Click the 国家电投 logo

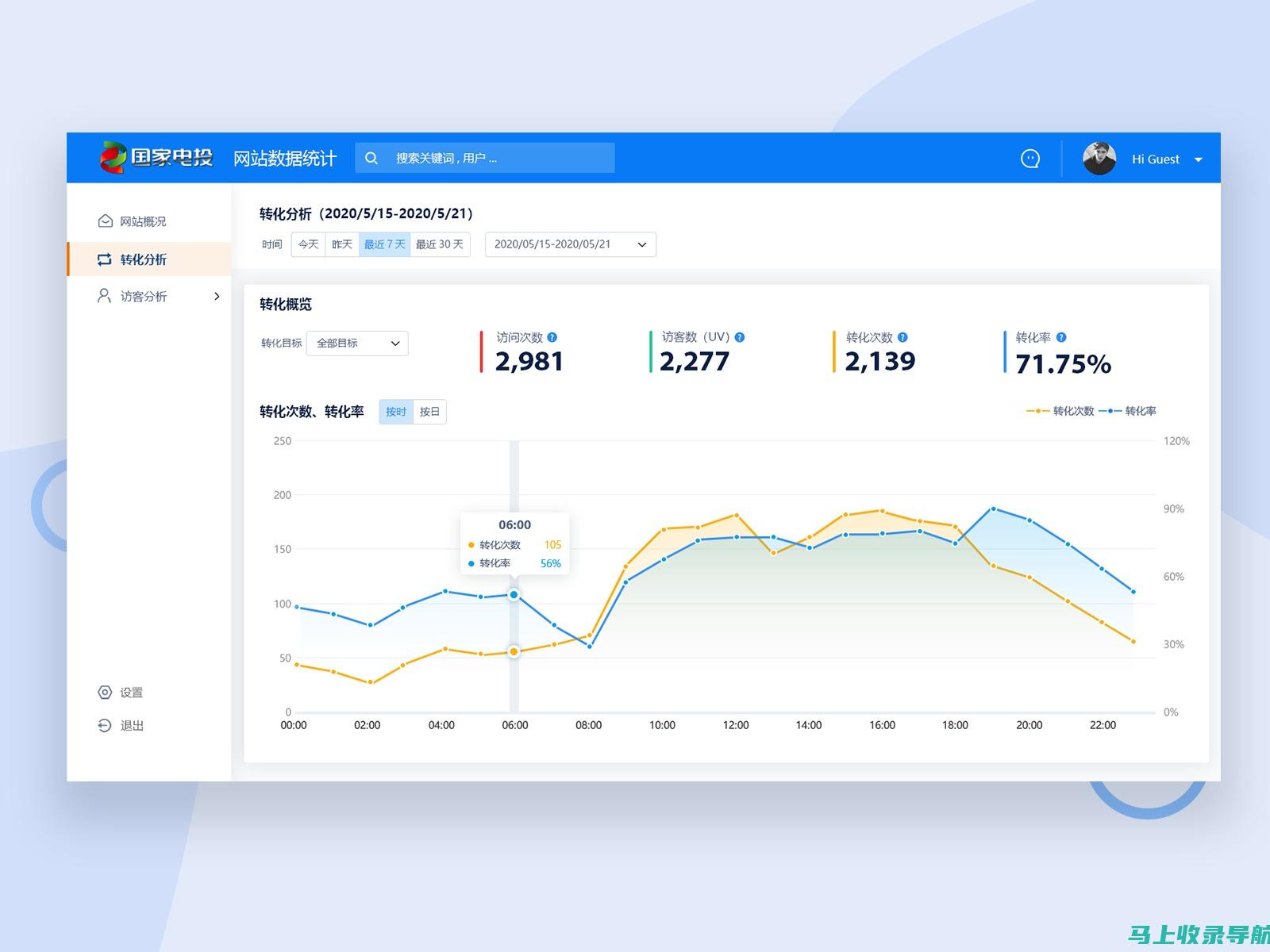coord(156,157)
